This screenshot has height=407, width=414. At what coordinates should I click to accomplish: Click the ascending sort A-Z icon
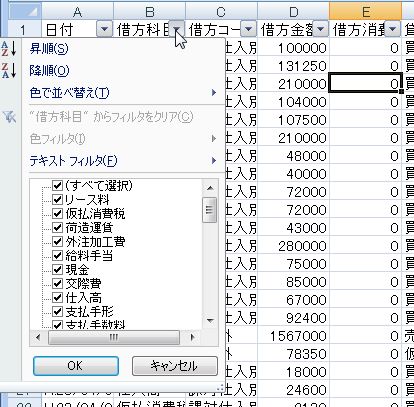(x=9, y=49)
